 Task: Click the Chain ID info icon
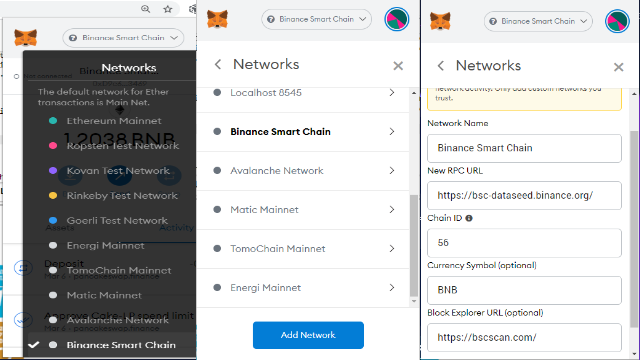[469, 218]
